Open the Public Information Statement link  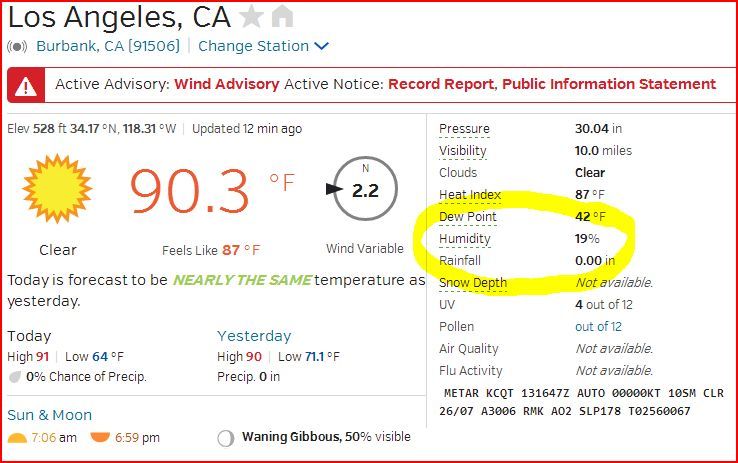click(x=608, y=84)
